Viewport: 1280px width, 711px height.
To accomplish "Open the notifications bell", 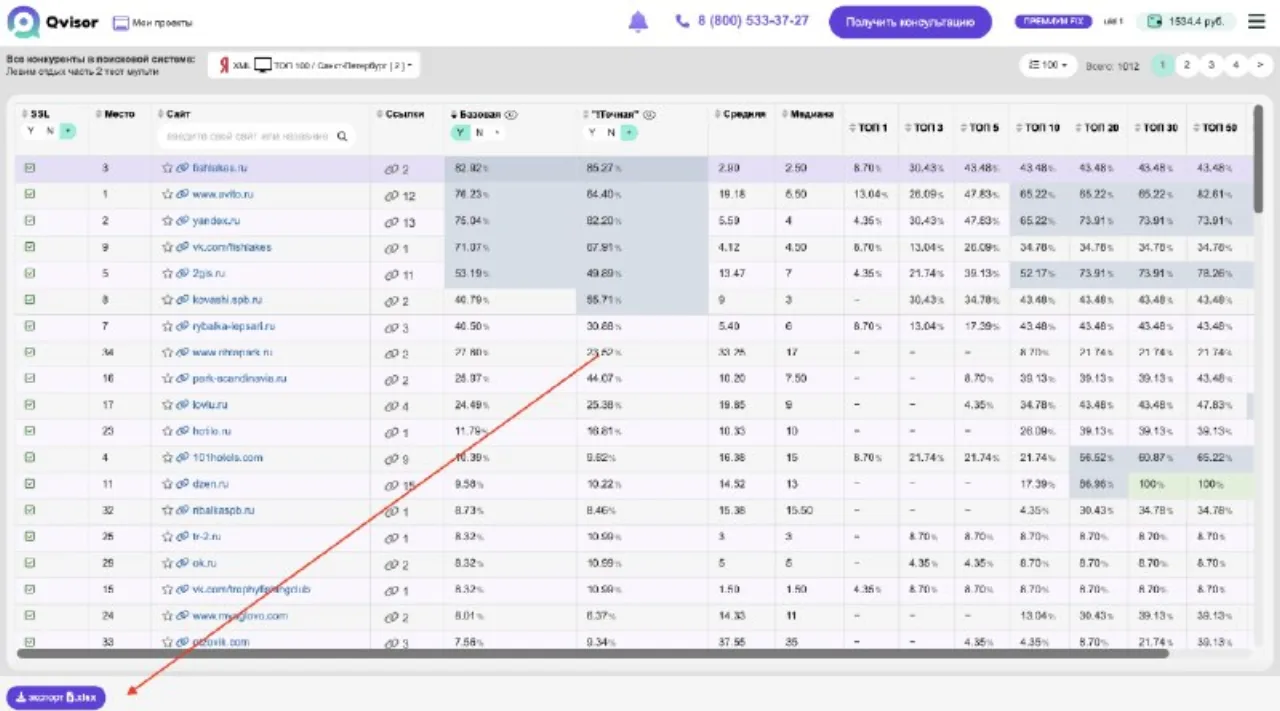I will click(638, 21).
